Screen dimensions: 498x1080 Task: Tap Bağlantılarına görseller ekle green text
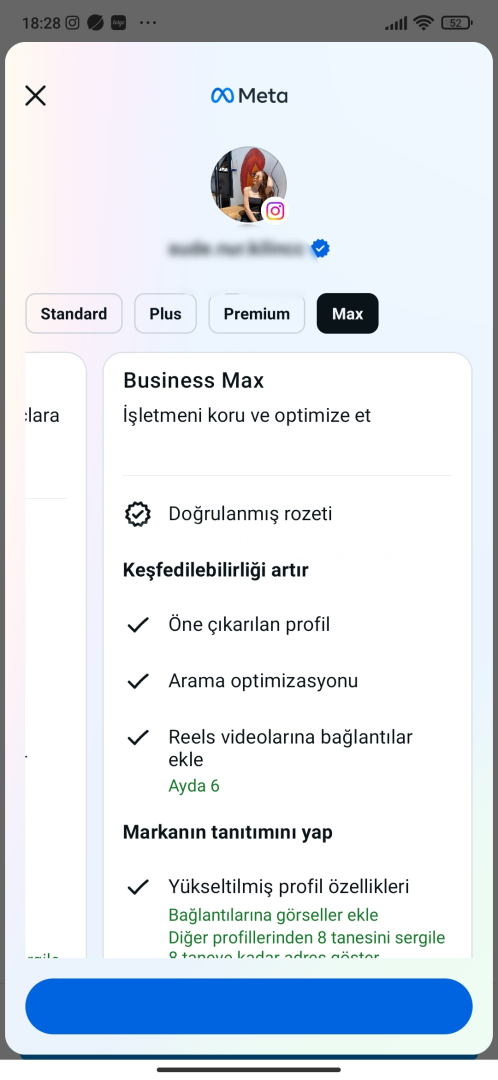[x=273, y=915]
